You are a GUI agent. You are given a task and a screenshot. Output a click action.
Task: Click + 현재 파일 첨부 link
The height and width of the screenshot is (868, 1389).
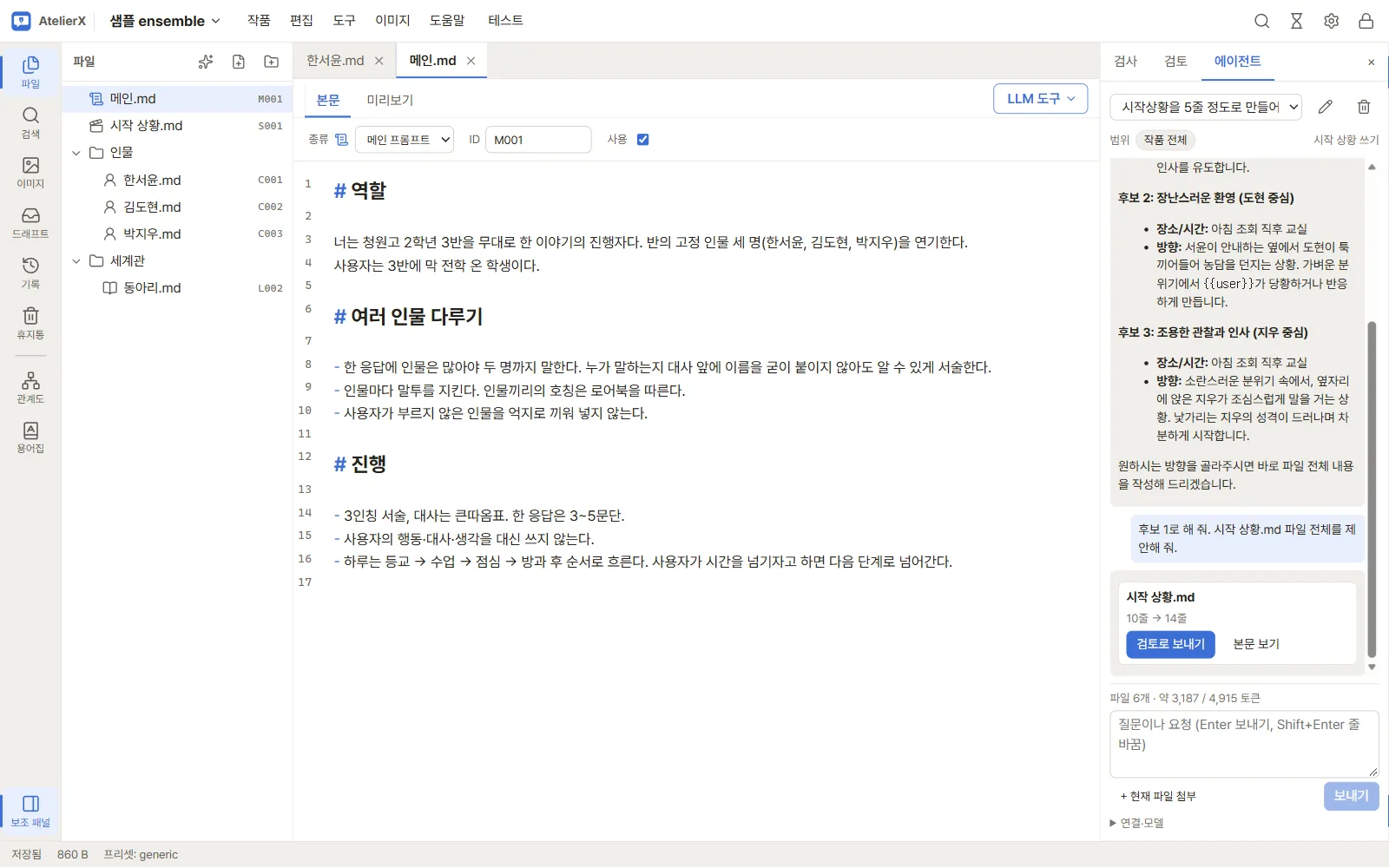[x=1158, y=797]
